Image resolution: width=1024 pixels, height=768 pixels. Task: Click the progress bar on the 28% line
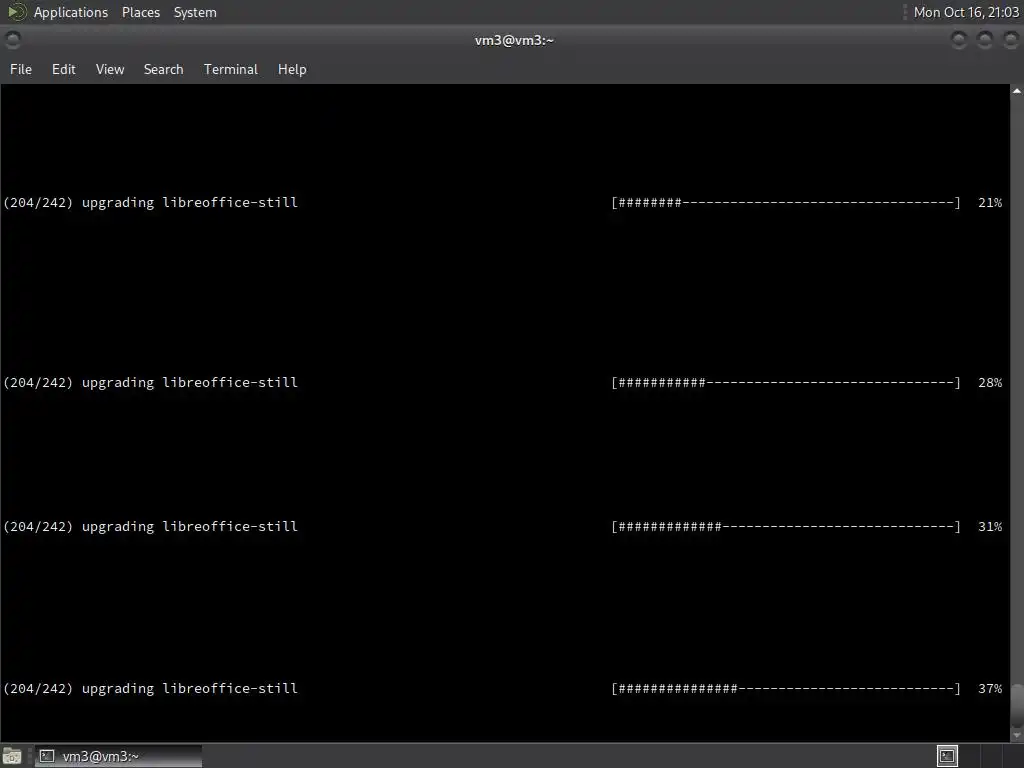point(786,383)
